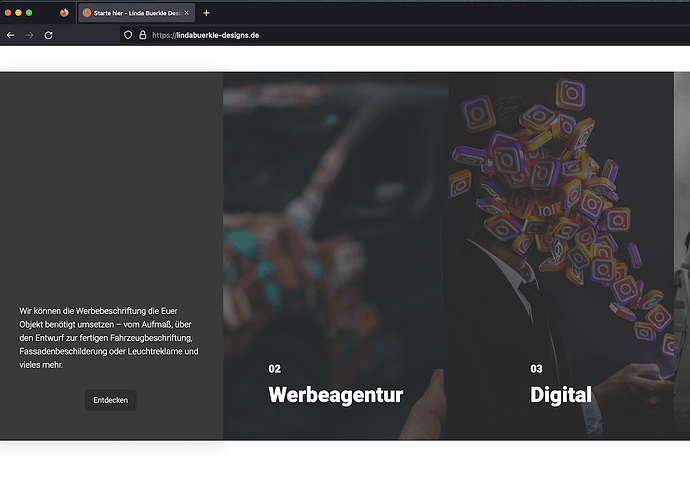Screen dimensions: 690x488
Task: Select the Instagram icons panel image
Action: point(561,256)
